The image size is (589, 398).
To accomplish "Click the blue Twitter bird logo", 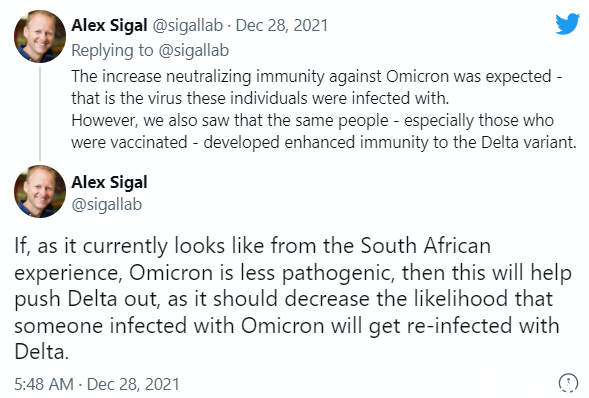I will 568,24.
